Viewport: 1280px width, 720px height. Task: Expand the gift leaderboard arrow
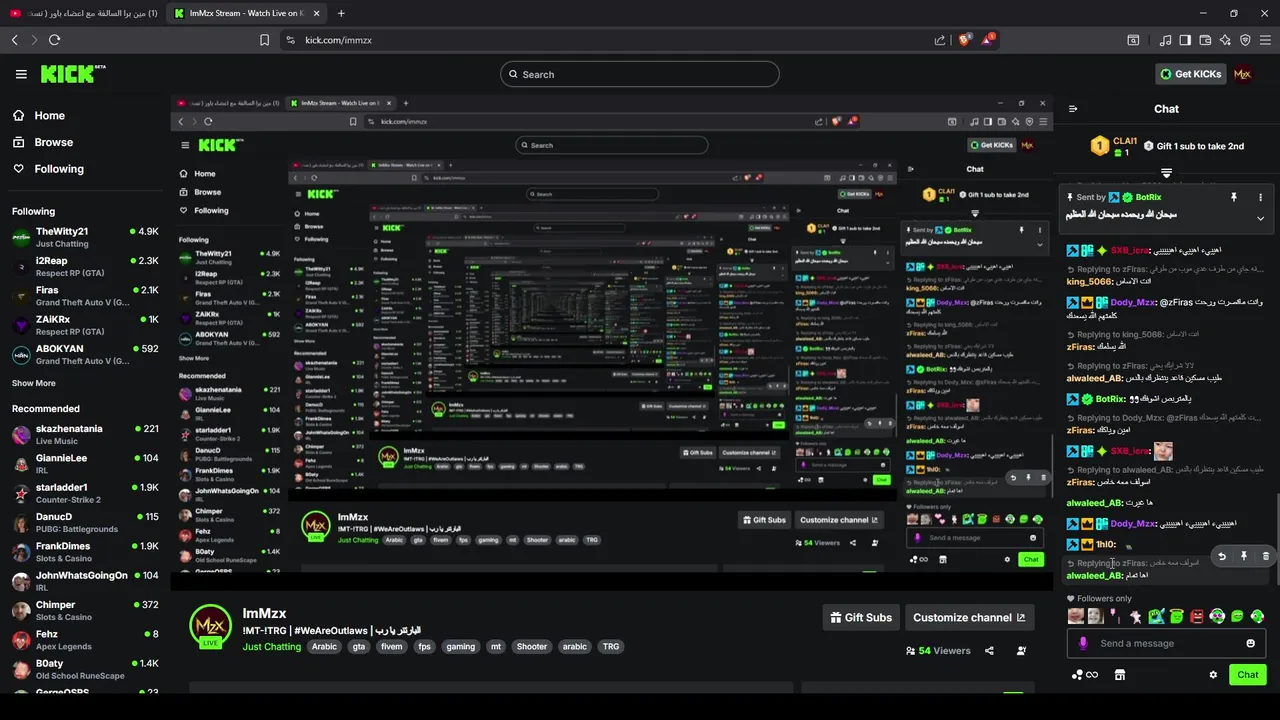1166,173
